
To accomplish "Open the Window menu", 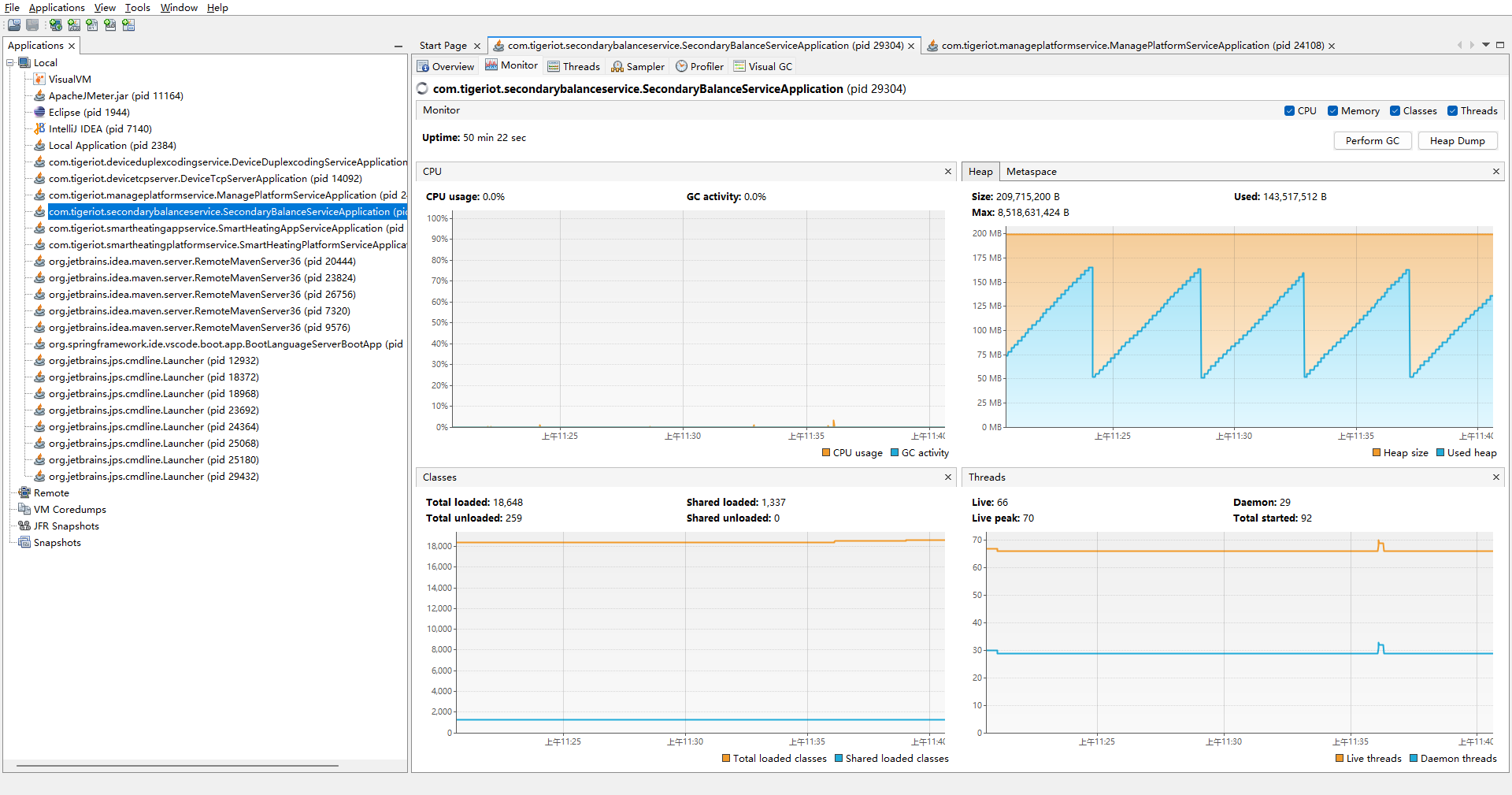I will click(x=179, y=8).
